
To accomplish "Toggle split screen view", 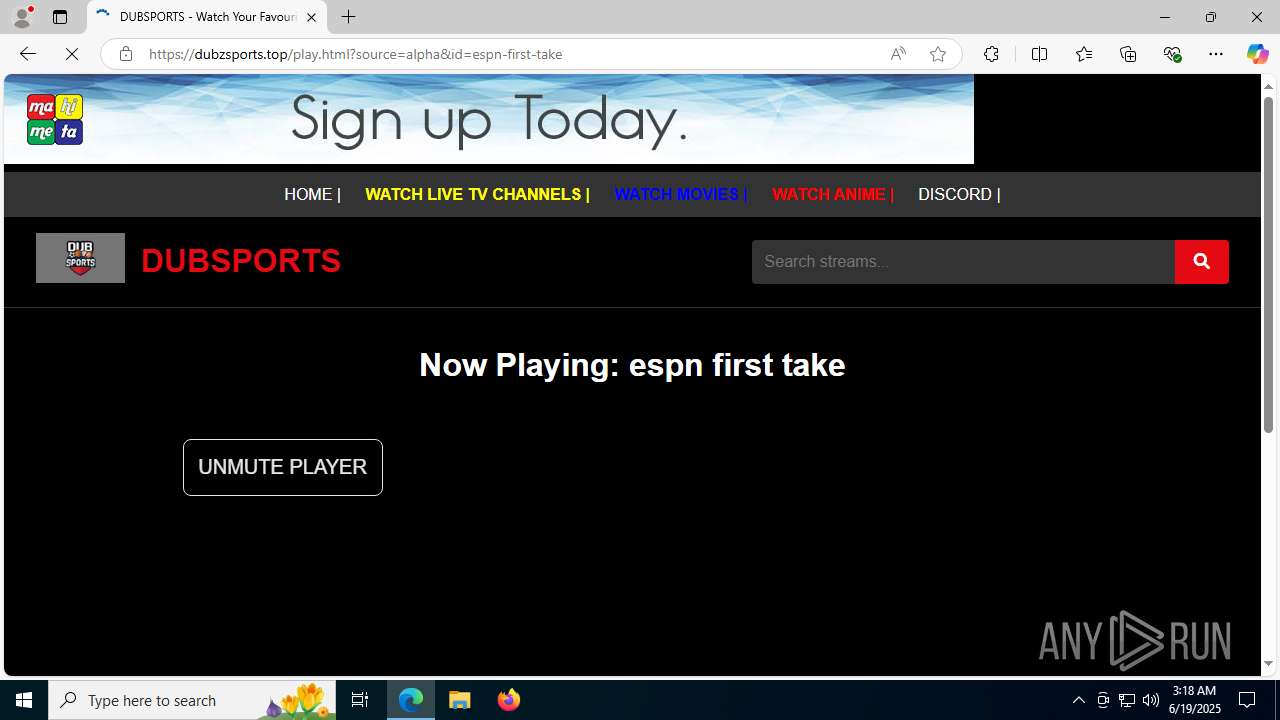I will coord(1039,54).
